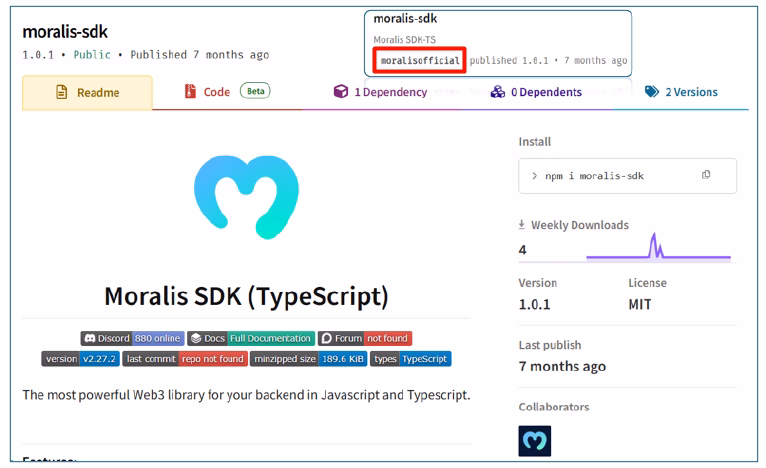Click the large Moralis logo image

(247, 197)
